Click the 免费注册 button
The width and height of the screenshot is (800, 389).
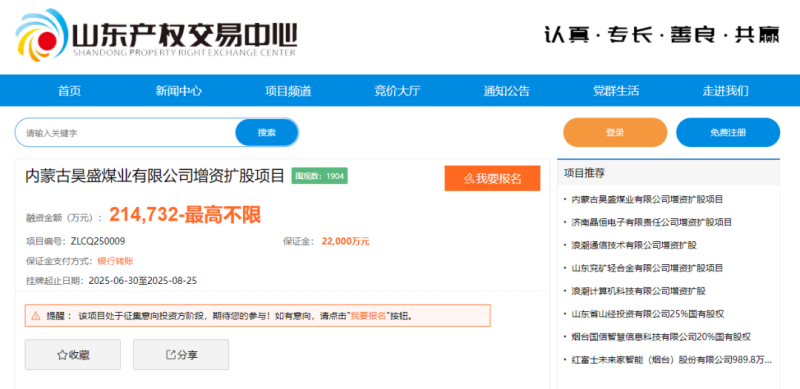point(728,133)
